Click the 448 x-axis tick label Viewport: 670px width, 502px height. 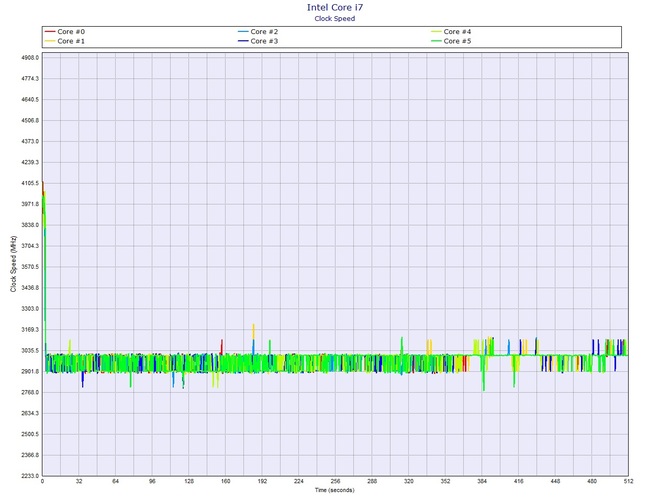(x=555, y=481)
